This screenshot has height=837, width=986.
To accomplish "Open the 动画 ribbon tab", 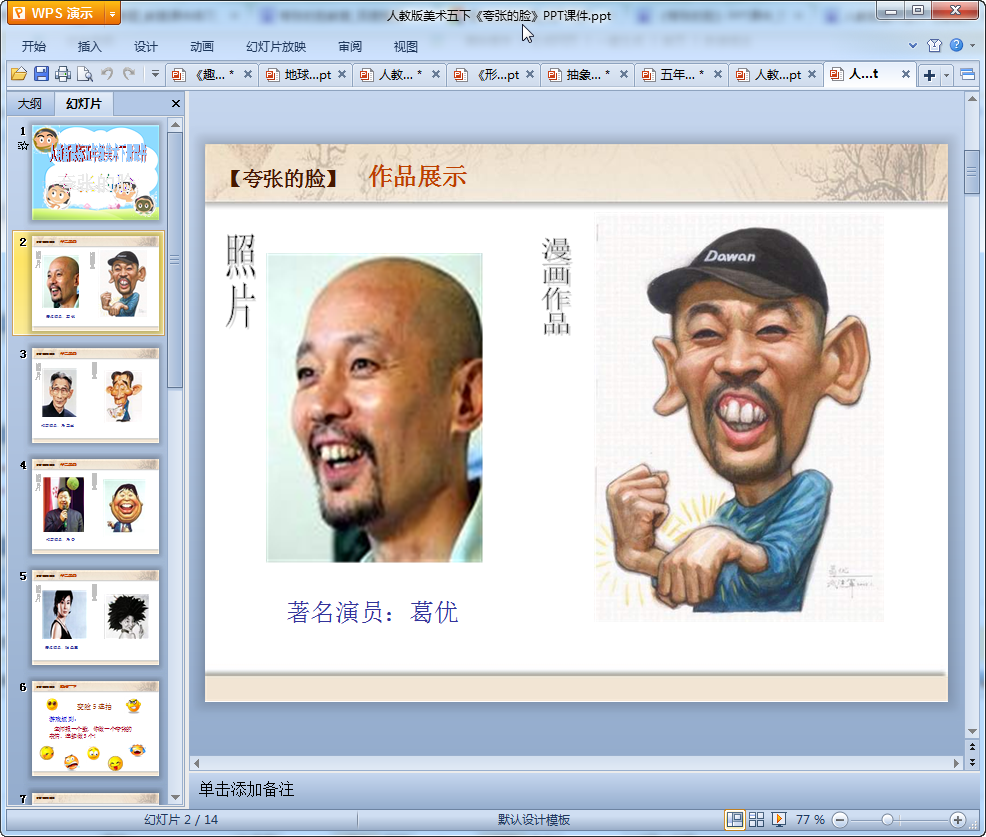I will (x=202, y=47).
